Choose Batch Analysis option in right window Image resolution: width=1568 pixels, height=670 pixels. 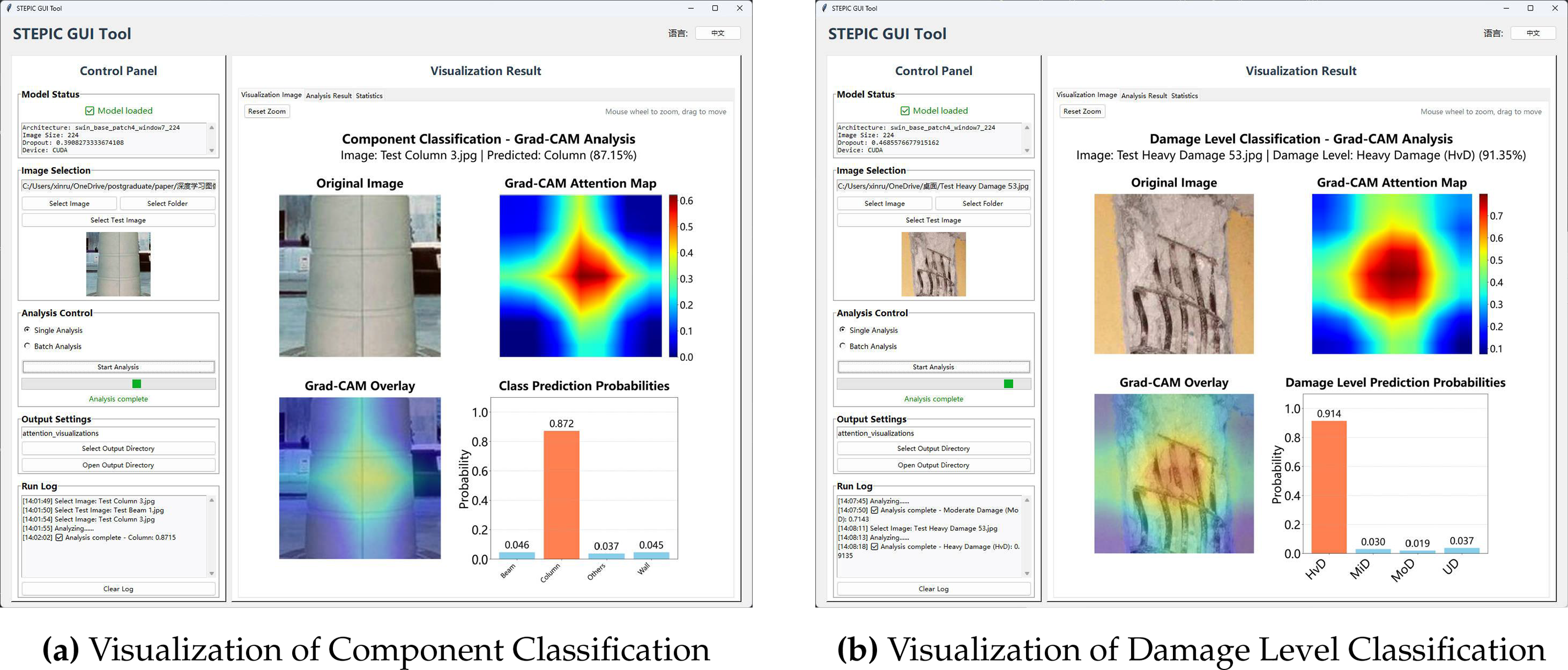pos(842,345)
